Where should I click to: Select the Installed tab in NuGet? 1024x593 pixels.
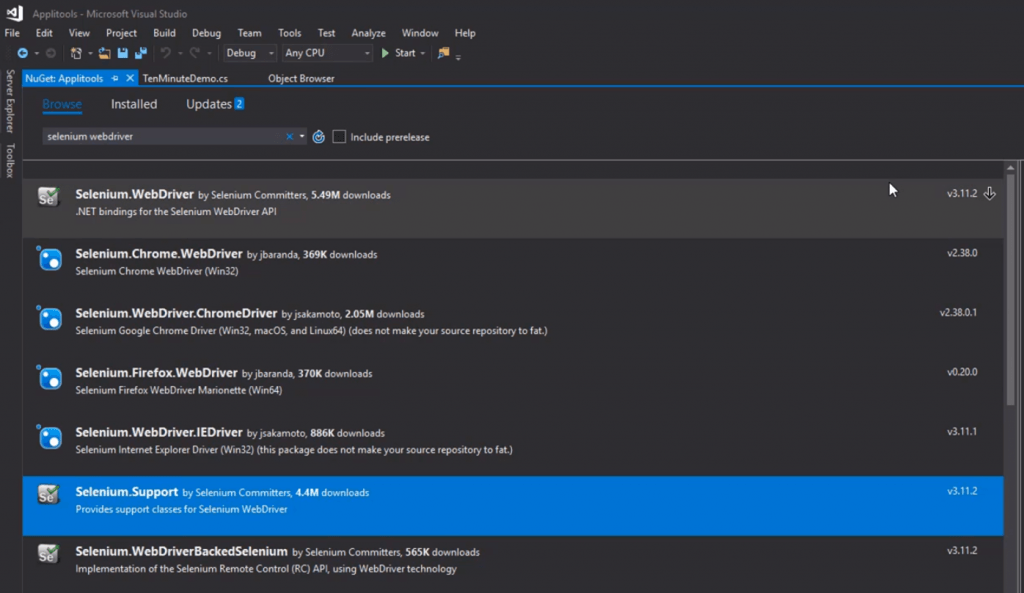point(134,104)
